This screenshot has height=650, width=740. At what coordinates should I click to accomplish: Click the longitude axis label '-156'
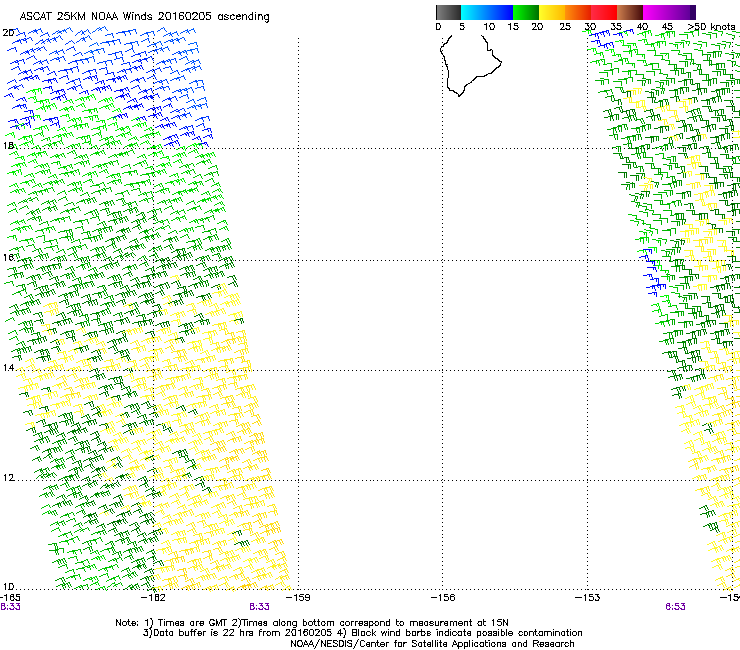pyautogui.click(x=443, y=598)
